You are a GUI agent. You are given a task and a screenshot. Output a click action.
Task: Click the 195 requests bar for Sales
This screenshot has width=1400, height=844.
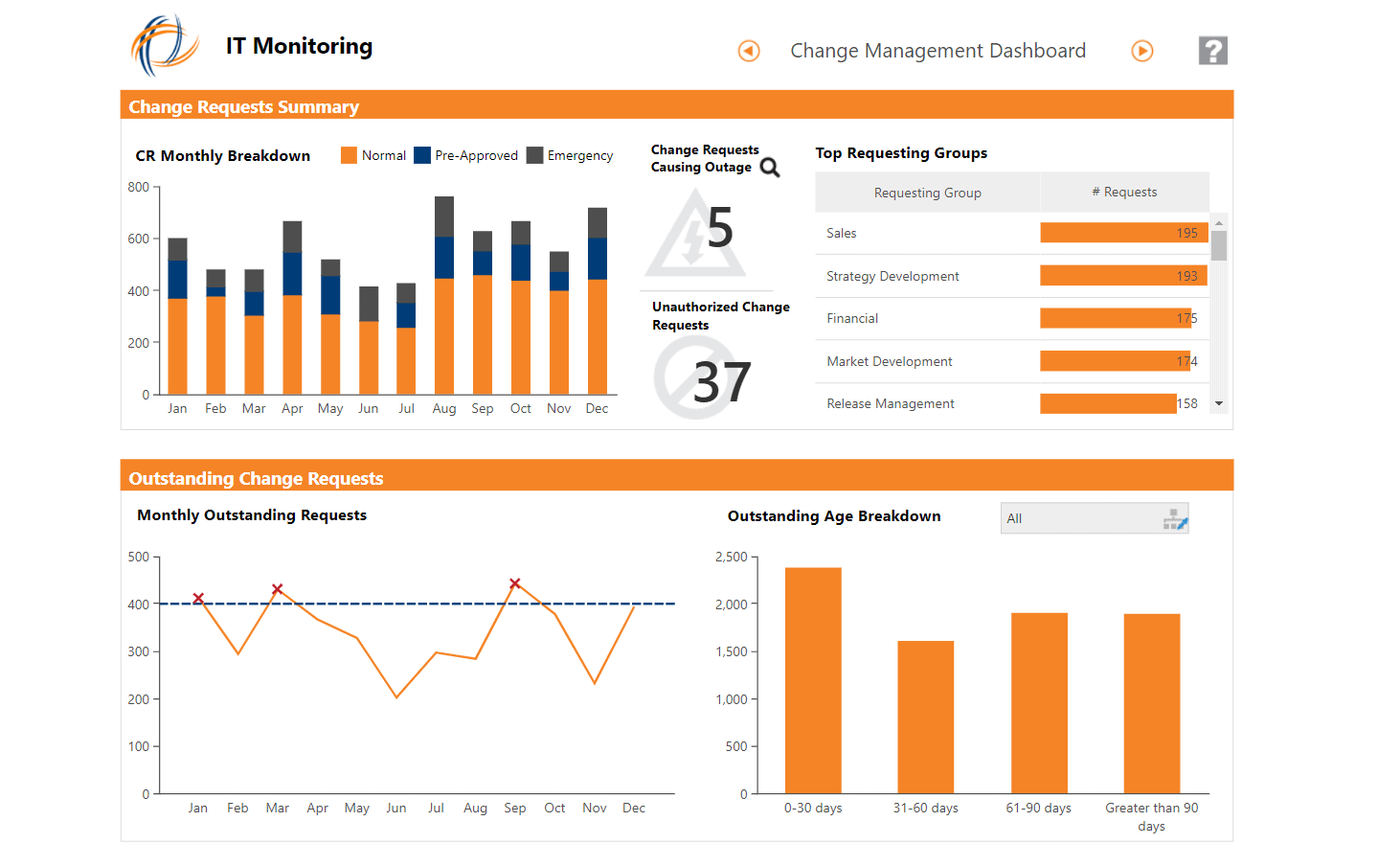[x=1123, y=233]
